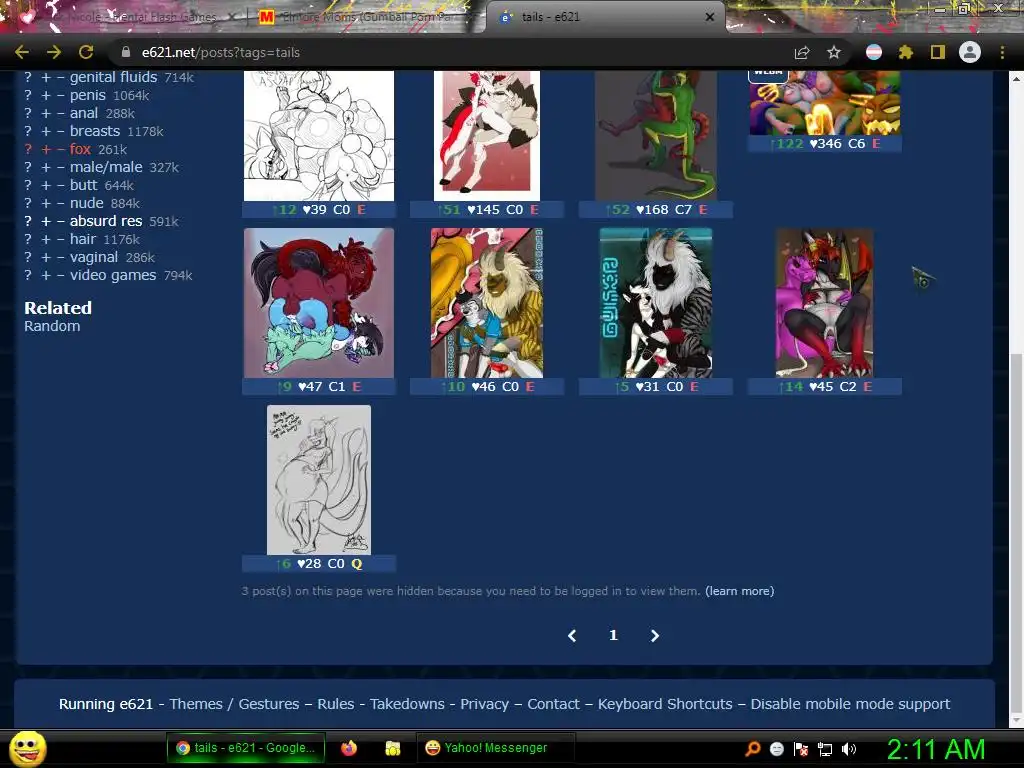Select the 'tails - e621' browser tab
This screenshot has height=768, width=1024.
[604, 17]
